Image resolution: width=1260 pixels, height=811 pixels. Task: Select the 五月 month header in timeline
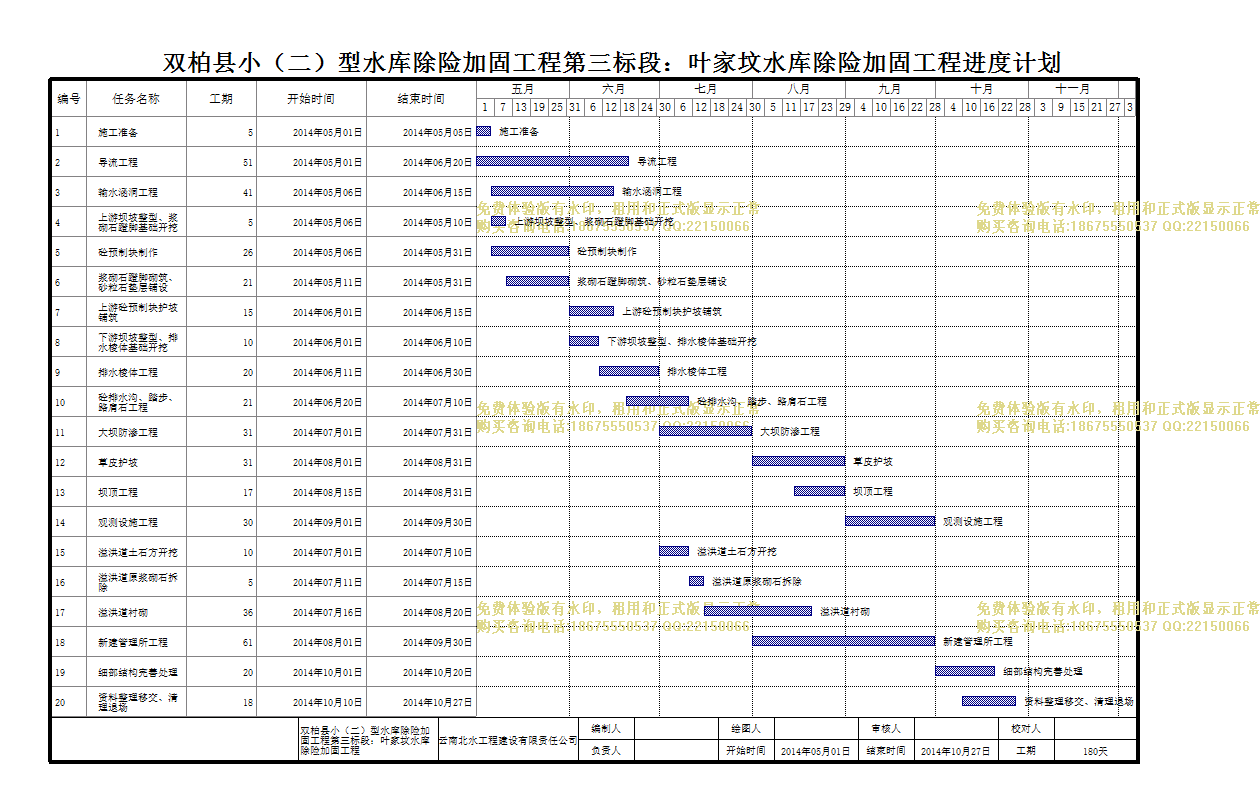point(523,89)
